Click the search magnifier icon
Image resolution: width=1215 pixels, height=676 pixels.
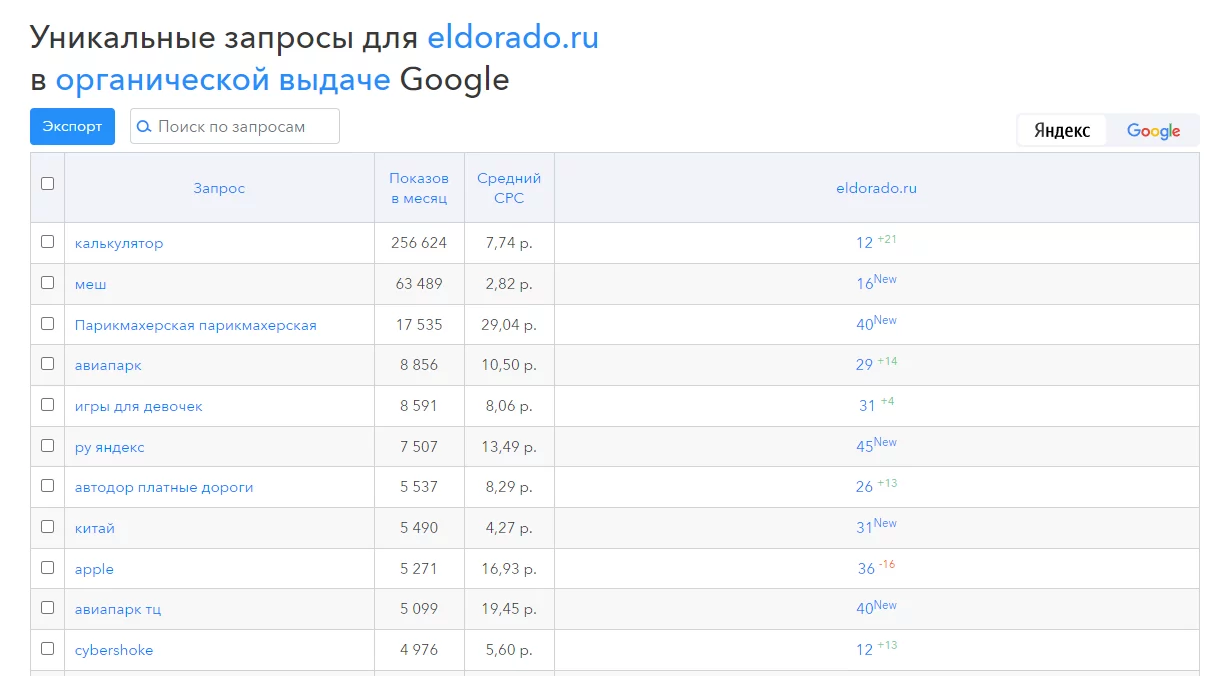[144, 127]
